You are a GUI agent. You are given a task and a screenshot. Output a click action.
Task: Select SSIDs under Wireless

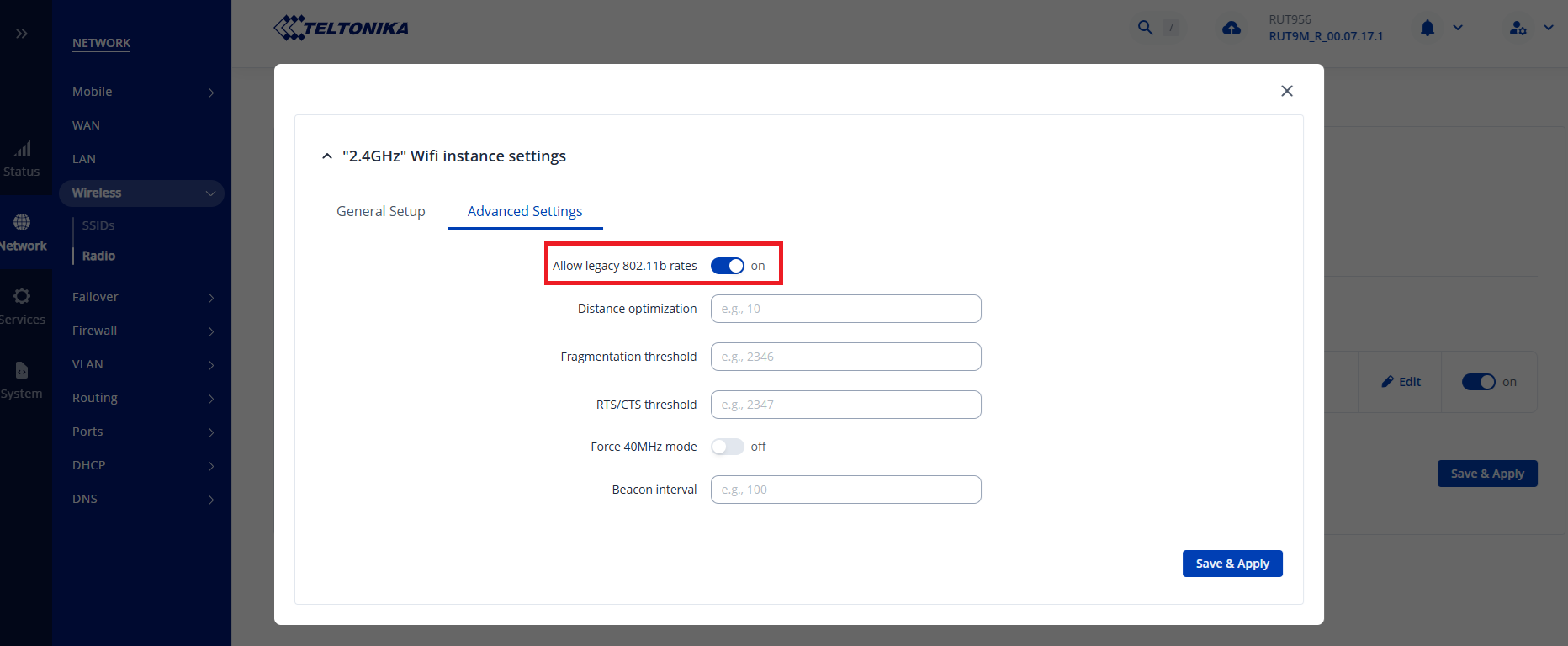[98, 225]
